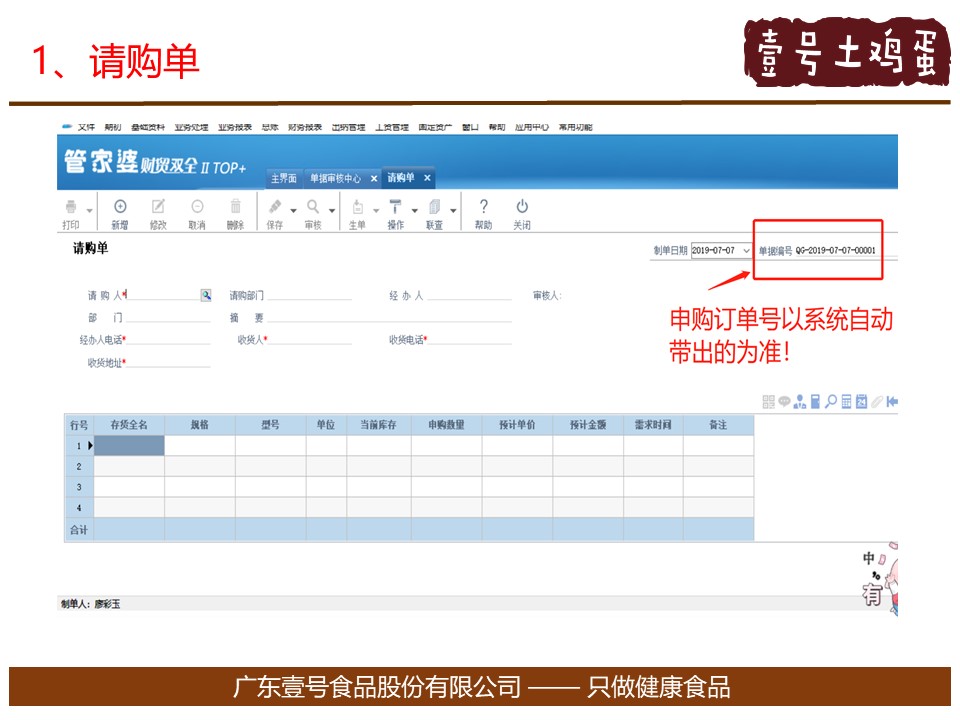
Task: Click the 收货地址 input field
Action: point(168,362)
